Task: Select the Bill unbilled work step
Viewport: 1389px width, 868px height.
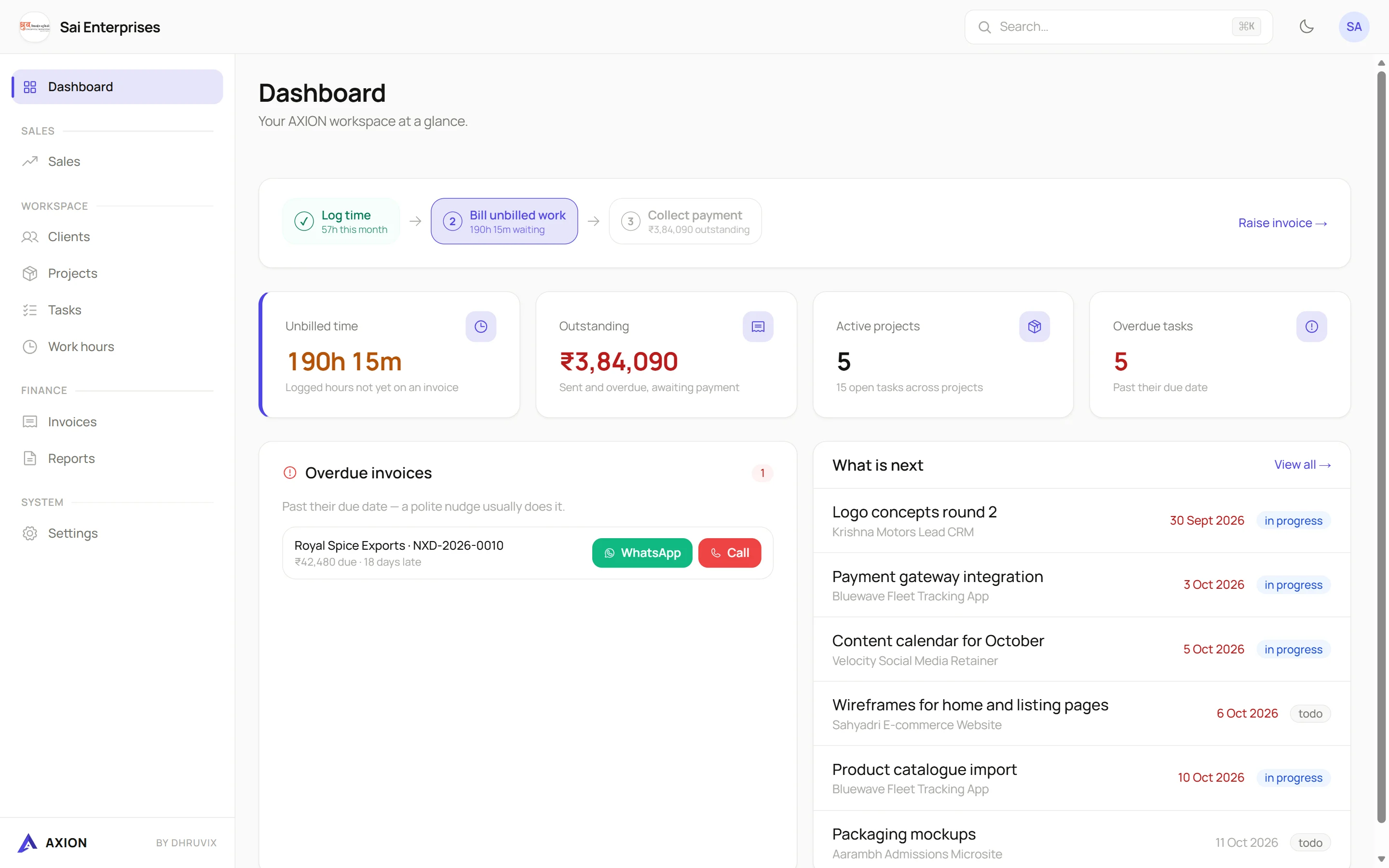Action: [x=504, y=221]
